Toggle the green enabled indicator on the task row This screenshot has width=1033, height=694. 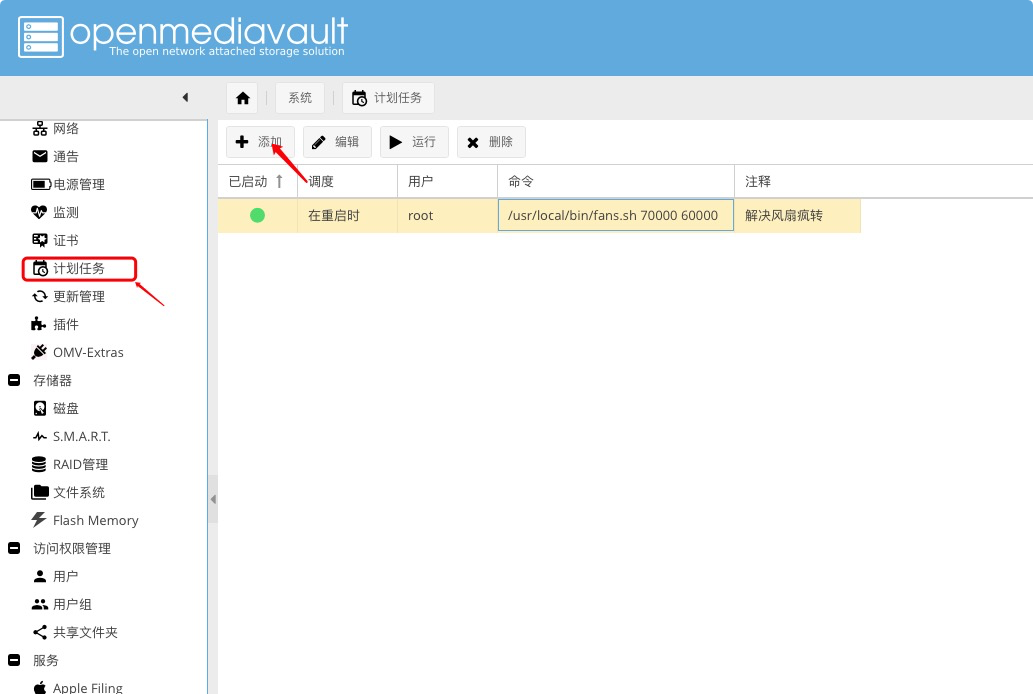click(257, 215)
